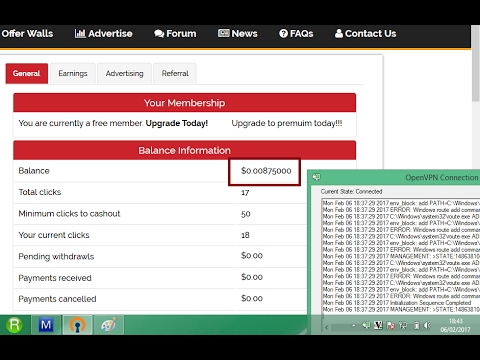Open the Paint palette taskbar icon
This screenshot has height=360, width=480.
tap(109, 325)
